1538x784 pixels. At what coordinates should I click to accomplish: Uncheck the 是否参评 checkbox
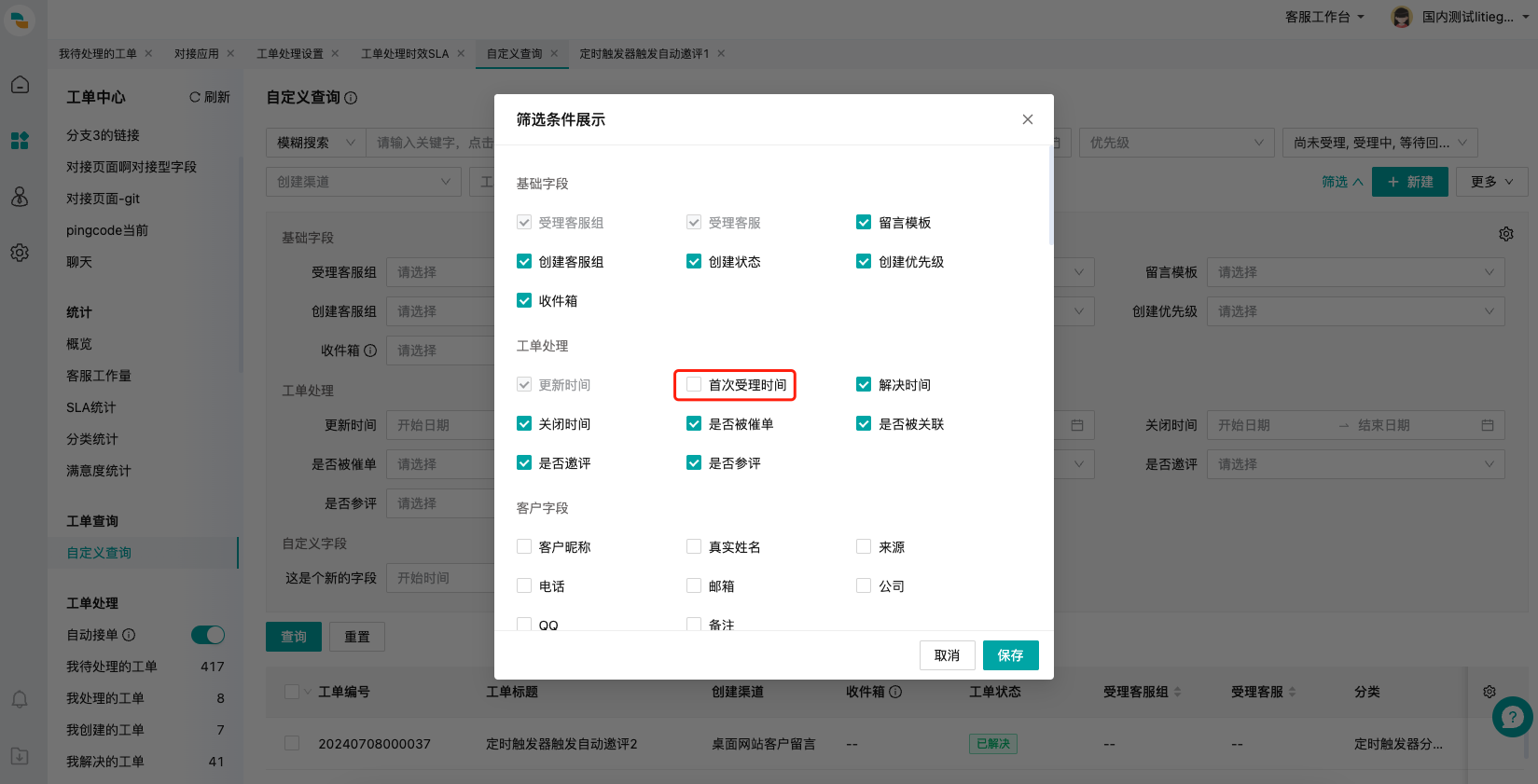click(x=694, y=462)
